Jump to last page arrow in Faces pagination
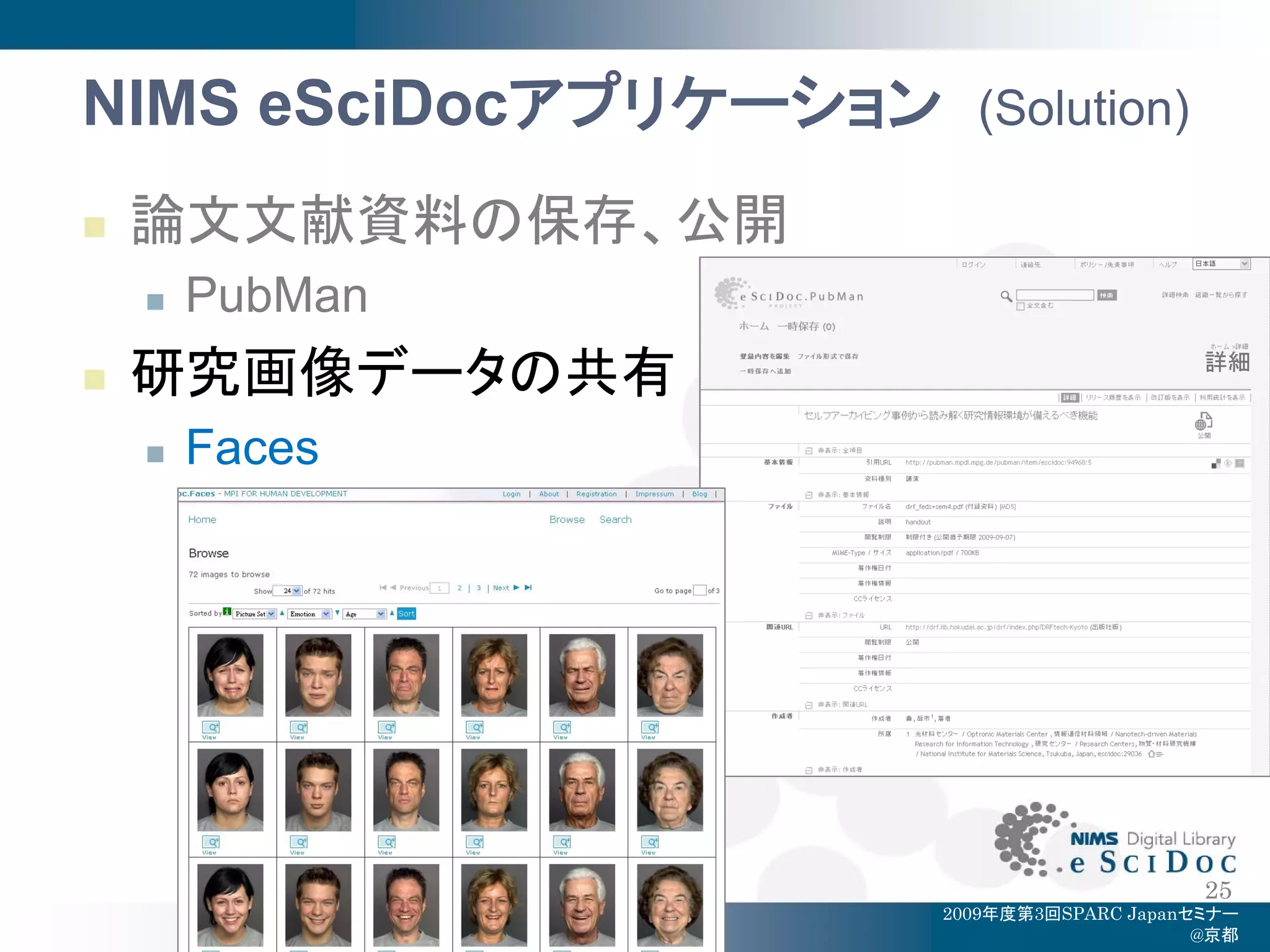Image resolution: width=1270 pixels, height=952 pixels. pyautogui.click(x=528, y=588)
